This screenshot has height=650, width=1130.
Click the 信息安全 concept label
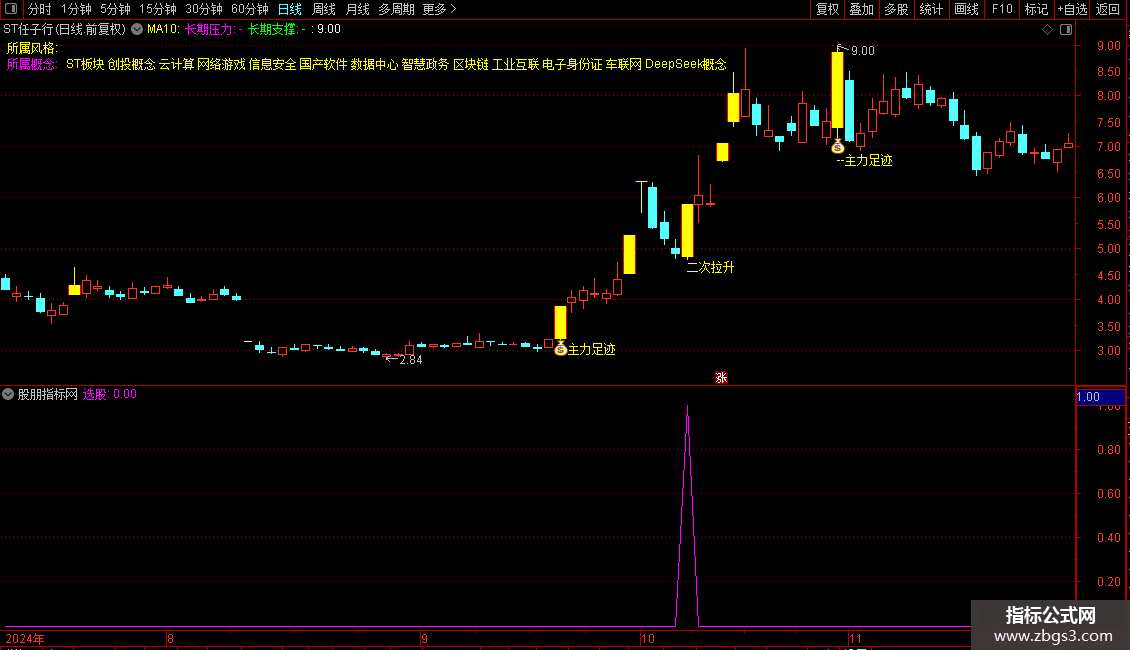pos(272,64)
